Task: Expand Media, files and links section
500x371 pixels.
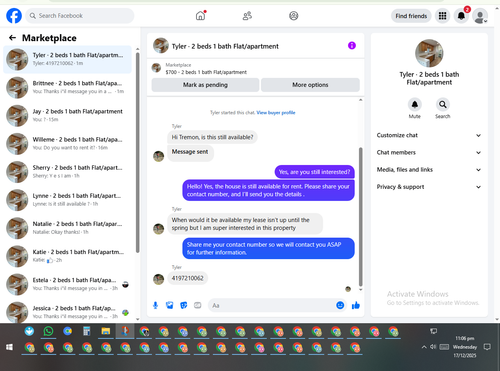Action: pos(429,170)
